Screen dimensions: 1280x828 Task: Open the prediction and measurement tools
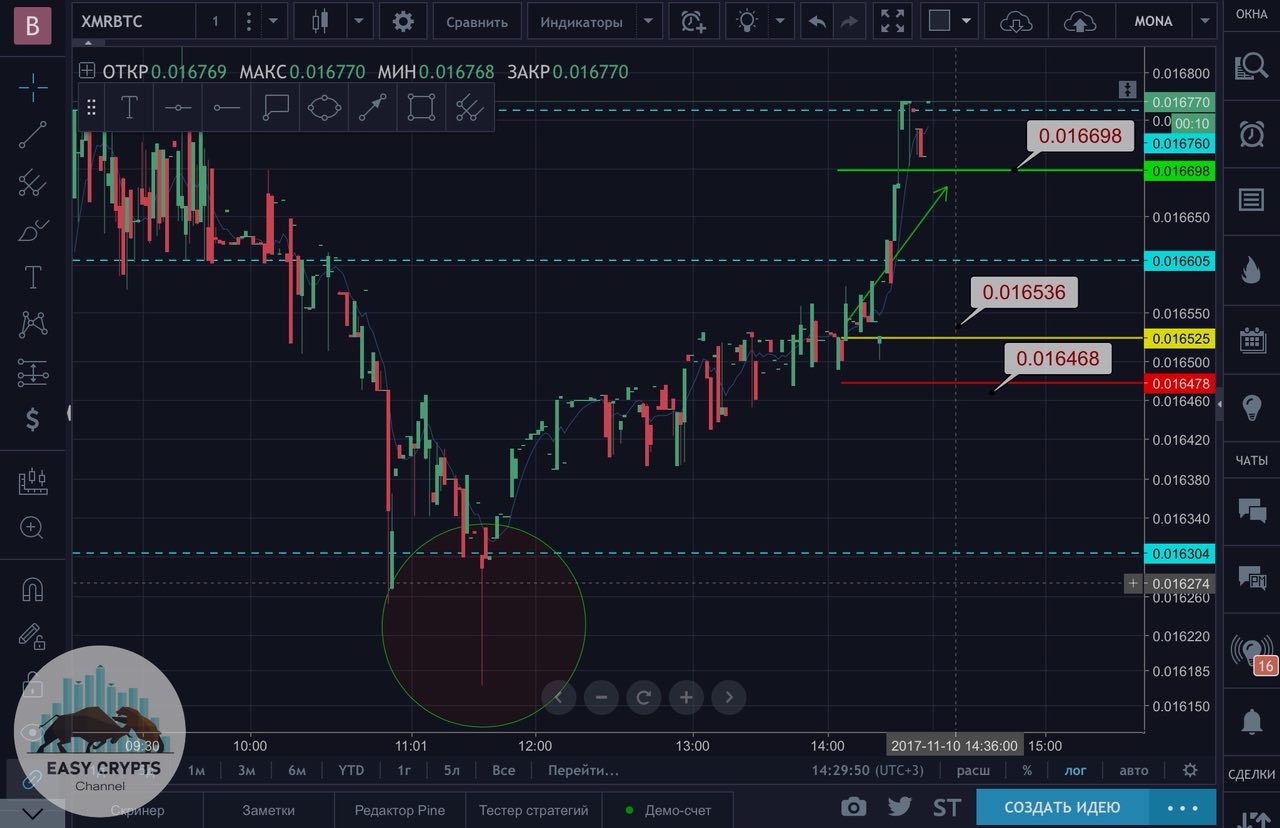tap(33, 373)
